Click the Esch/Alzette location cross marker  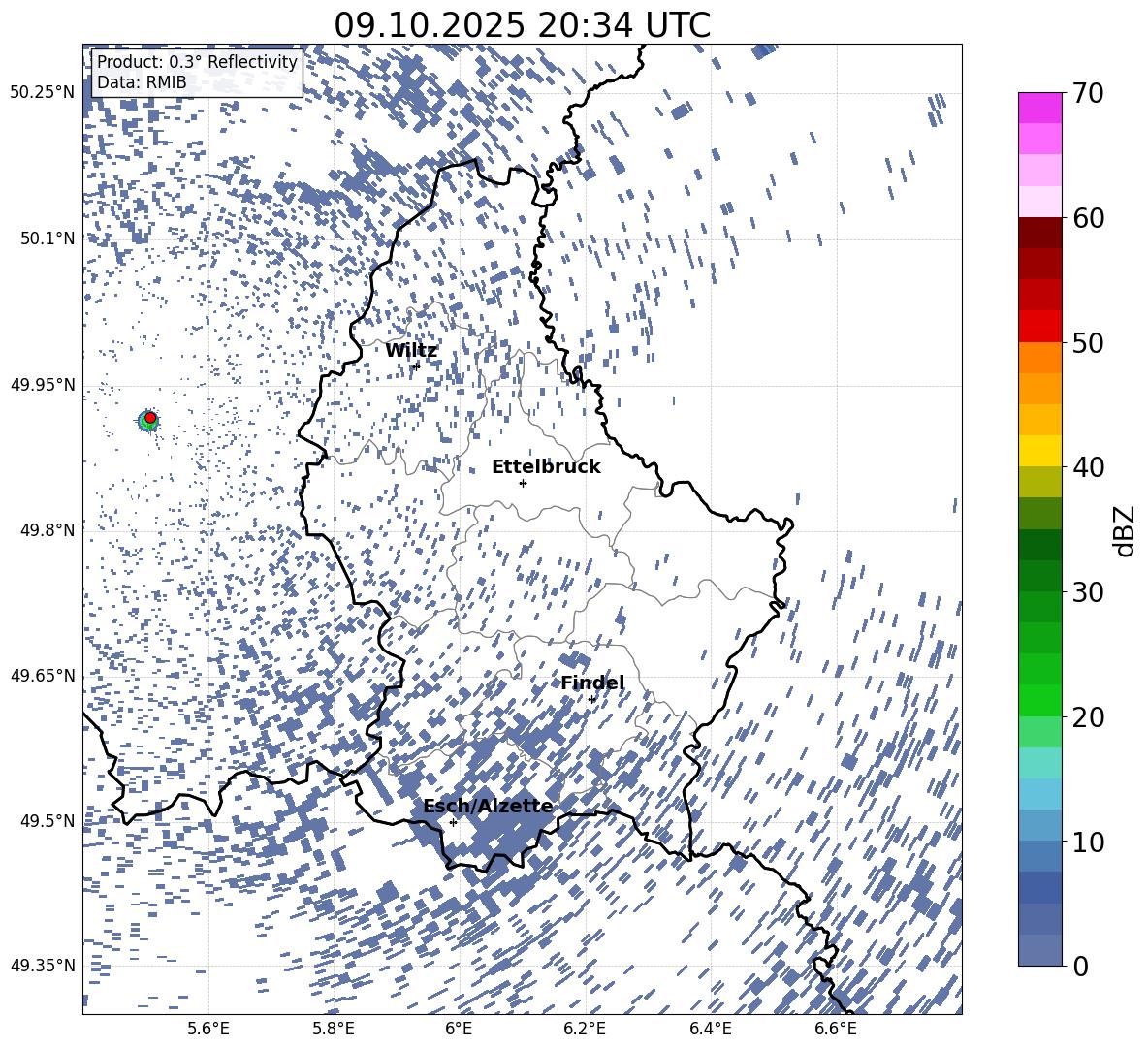(453, 822)
